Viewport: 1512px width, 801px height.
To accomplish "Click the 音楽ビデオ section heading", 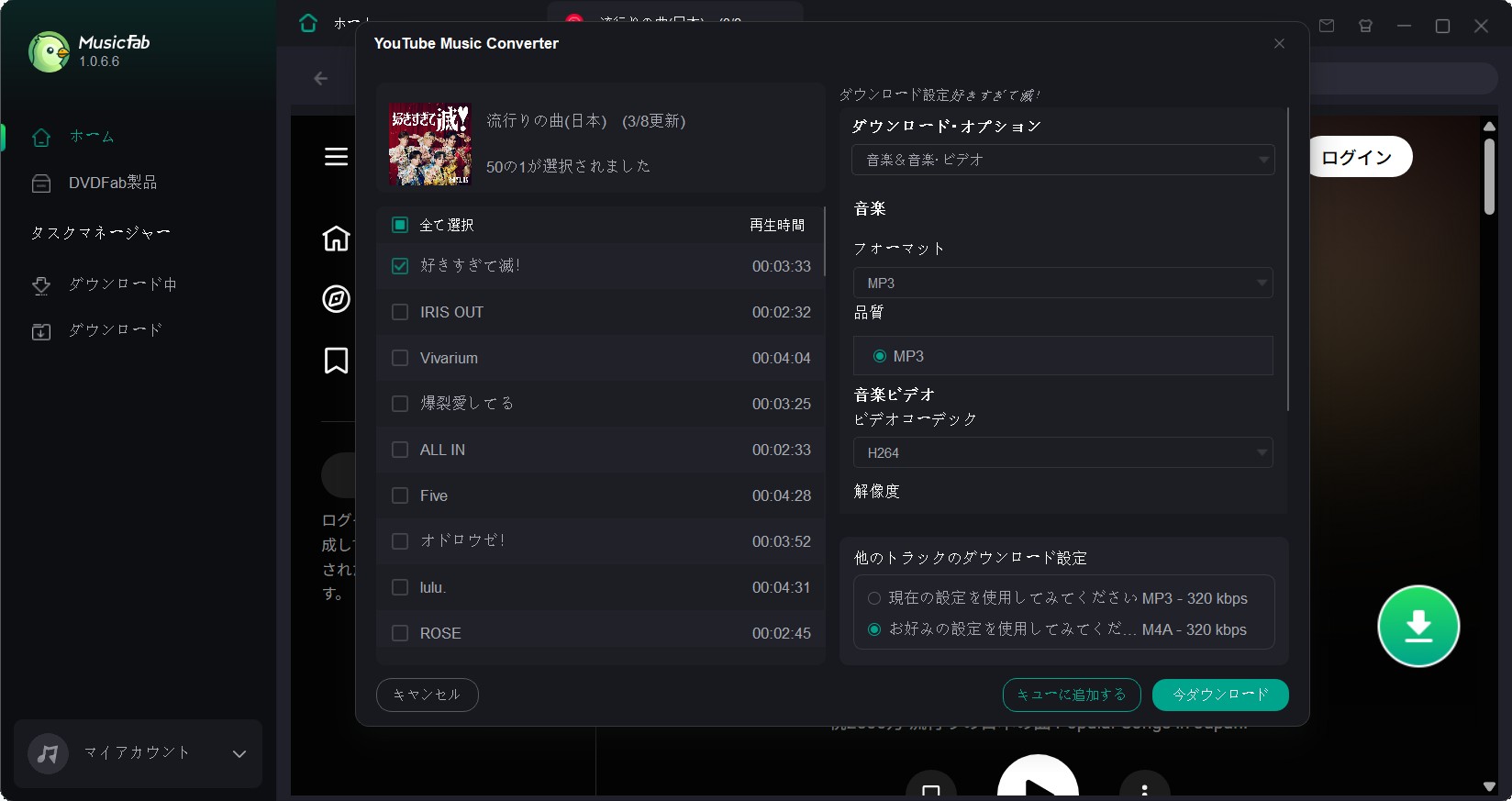I will pyautogui.click(x=895, y=395).
